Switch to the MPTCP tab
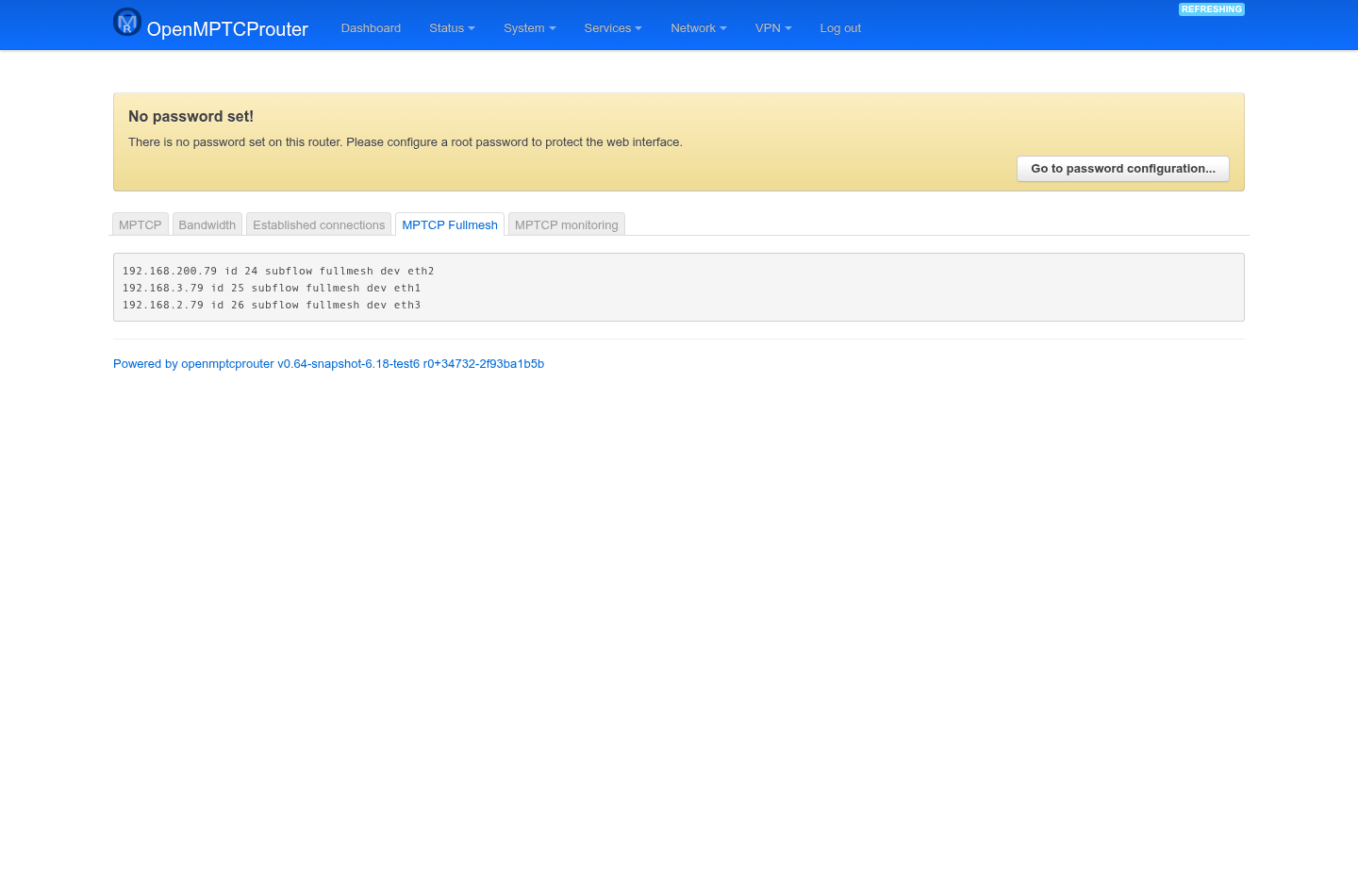This screenshot has height=896, width=1358. [x=141, y=224]
